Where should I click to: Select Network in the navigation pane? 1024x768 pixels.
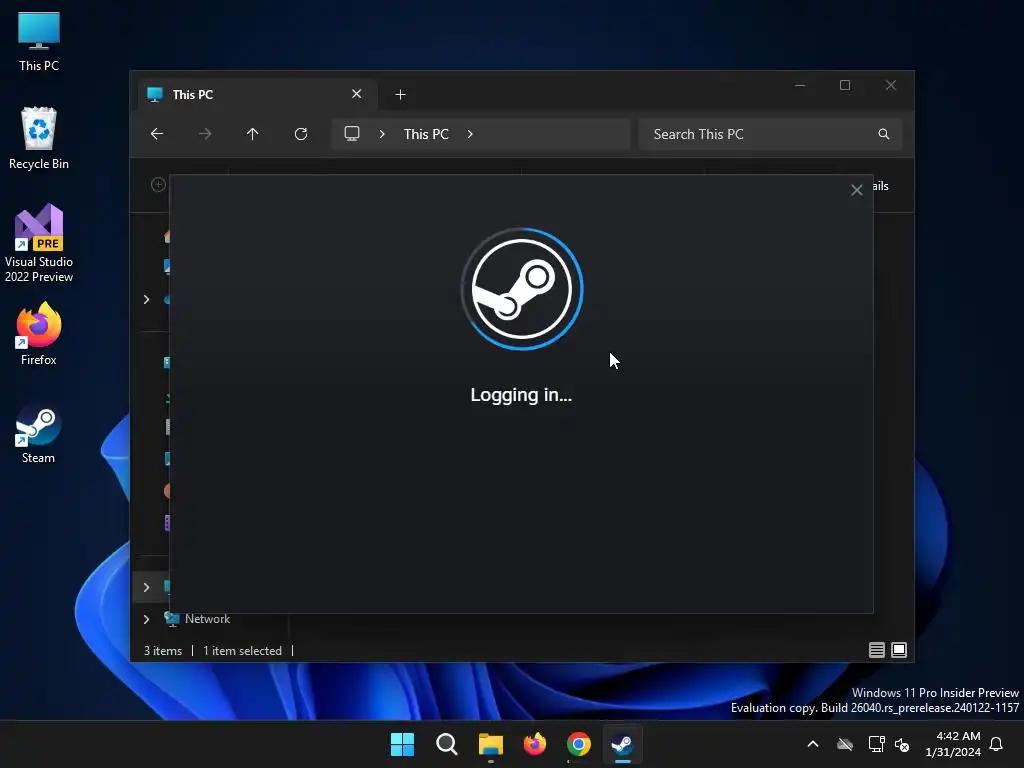point(207,618)
